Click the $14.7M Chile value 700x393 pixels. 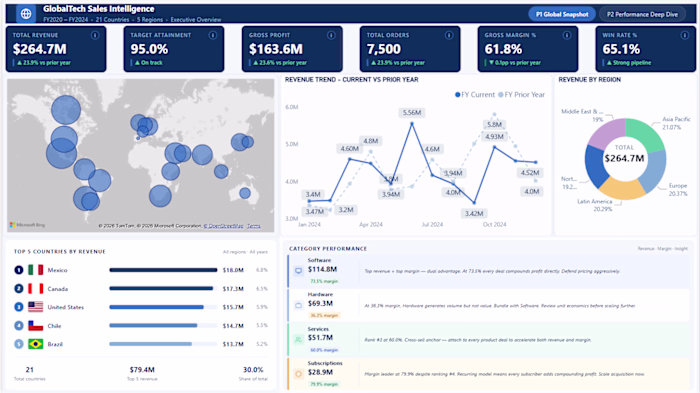(233, 326)
